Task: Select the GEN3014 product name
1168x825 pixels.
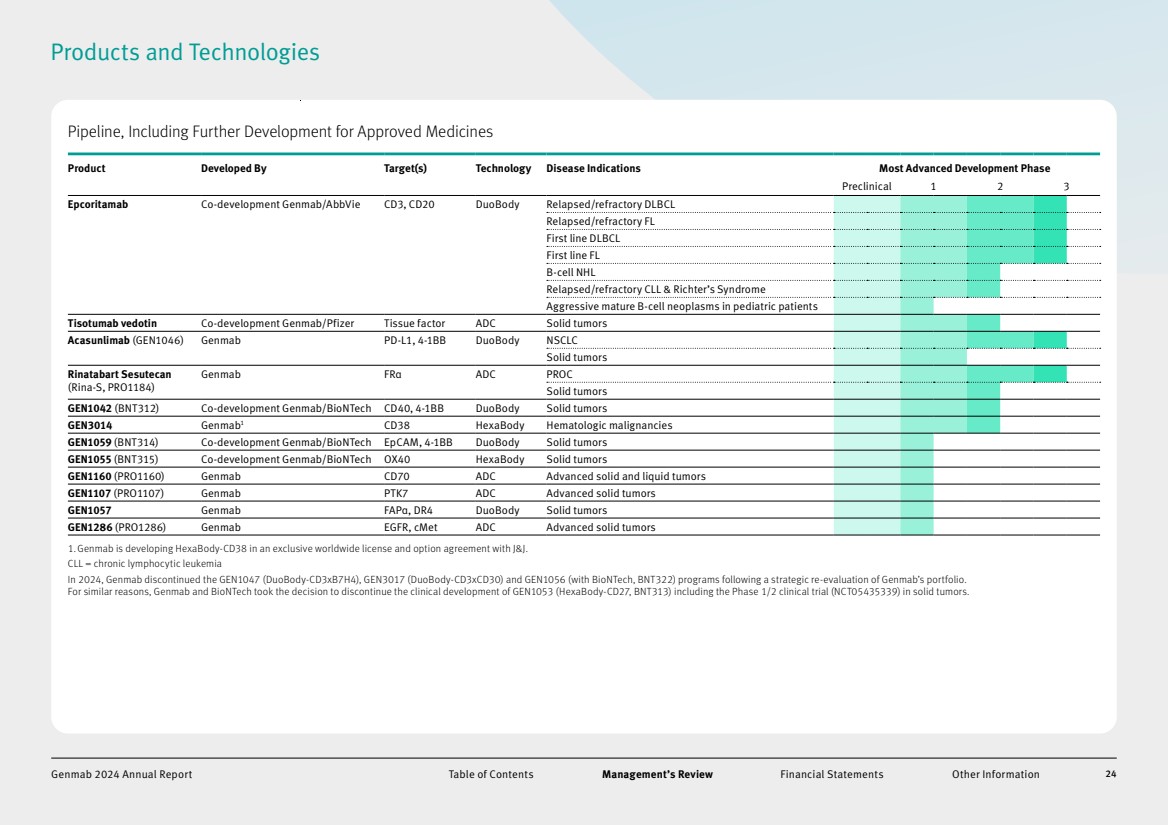Action: (x=90, y=425)
